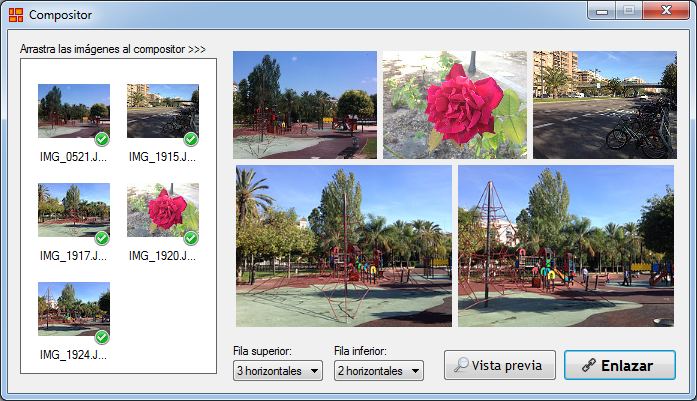Select the IMG_1917 park thumbnail
Screen dimensions: 697x401
[x=74, y=210]
